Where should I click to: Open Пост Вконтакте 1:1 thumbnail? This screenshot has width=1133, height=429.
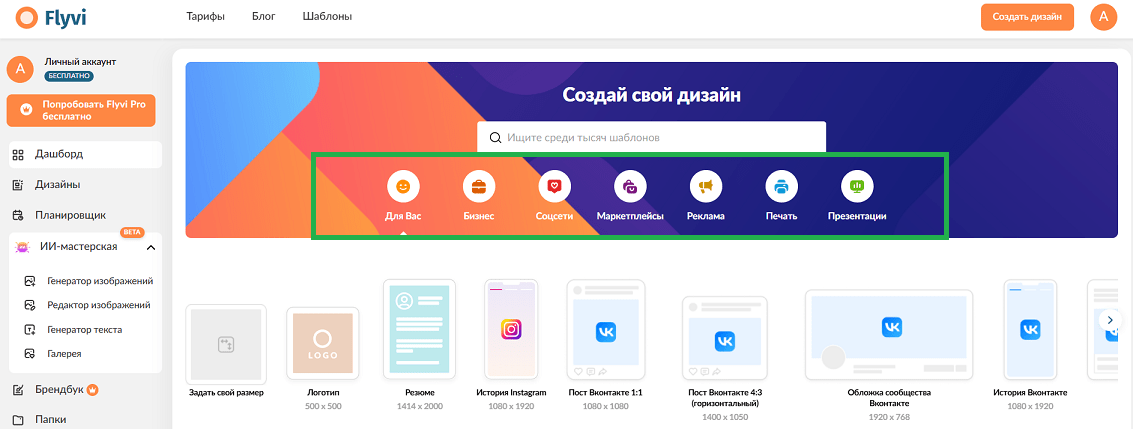coord(606,329)
